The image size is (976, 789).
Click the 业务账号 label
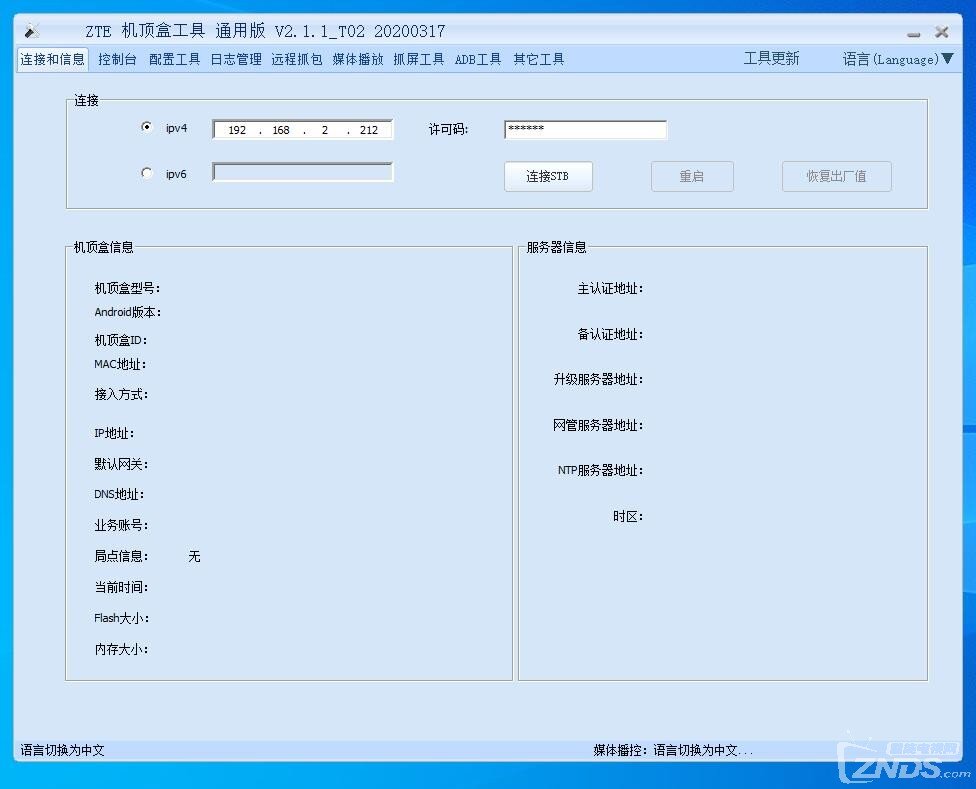click(x=121, y=526)
